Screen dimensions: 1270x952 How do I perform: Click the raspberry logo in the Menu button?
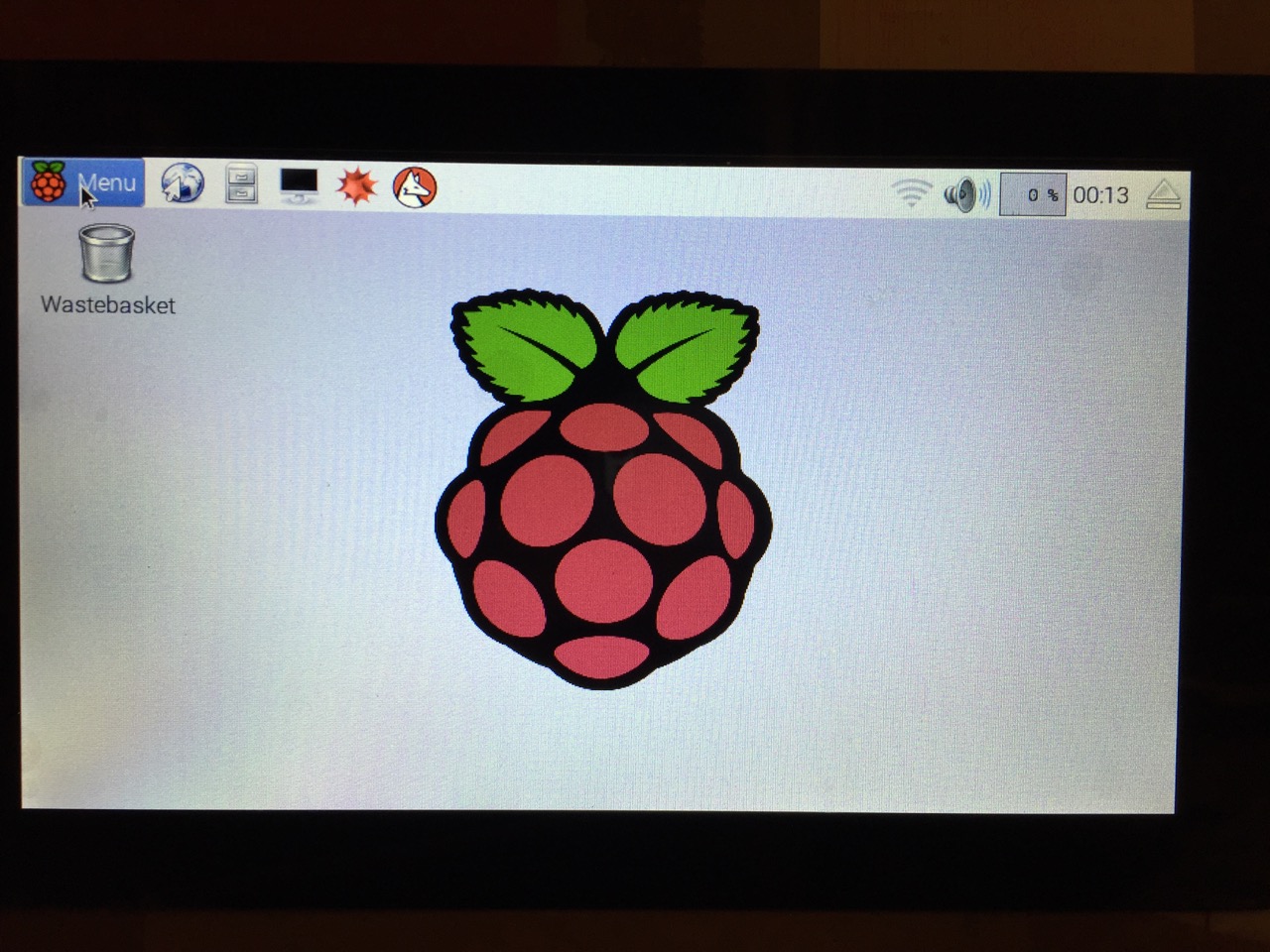(47, 182)
